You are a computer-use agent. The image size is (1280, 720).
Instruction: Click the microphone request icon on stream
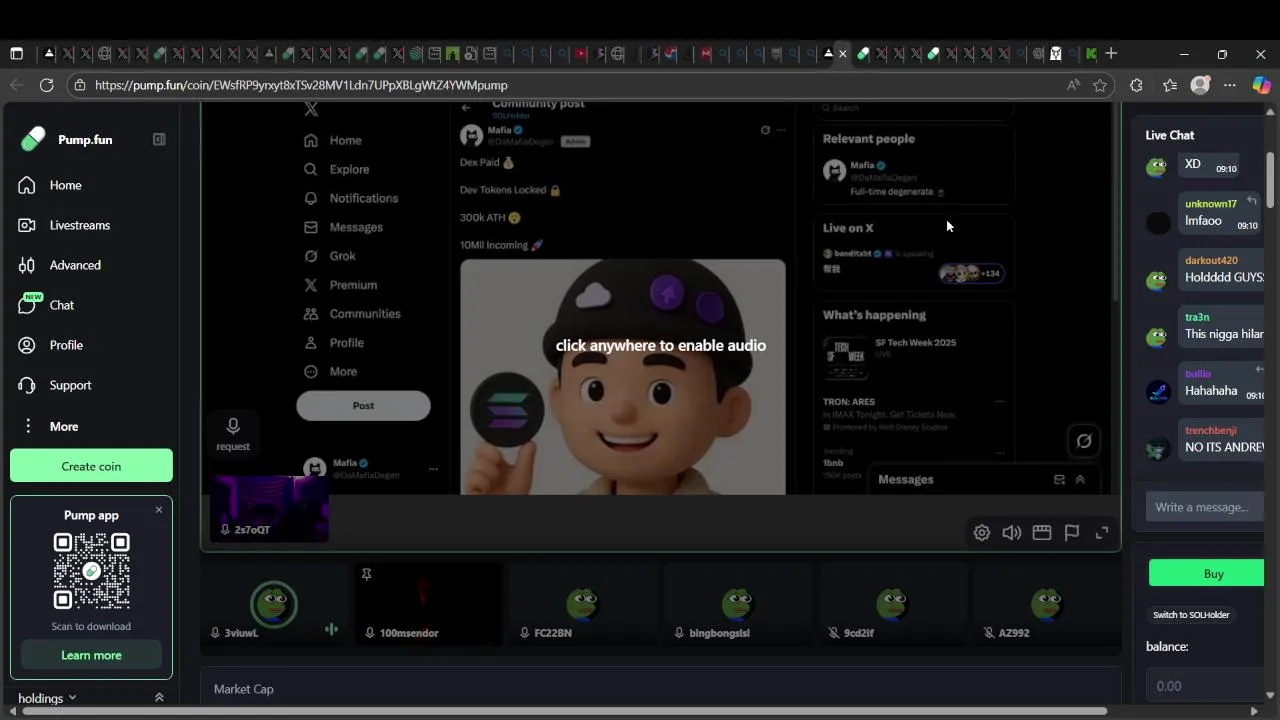(233, 427)
